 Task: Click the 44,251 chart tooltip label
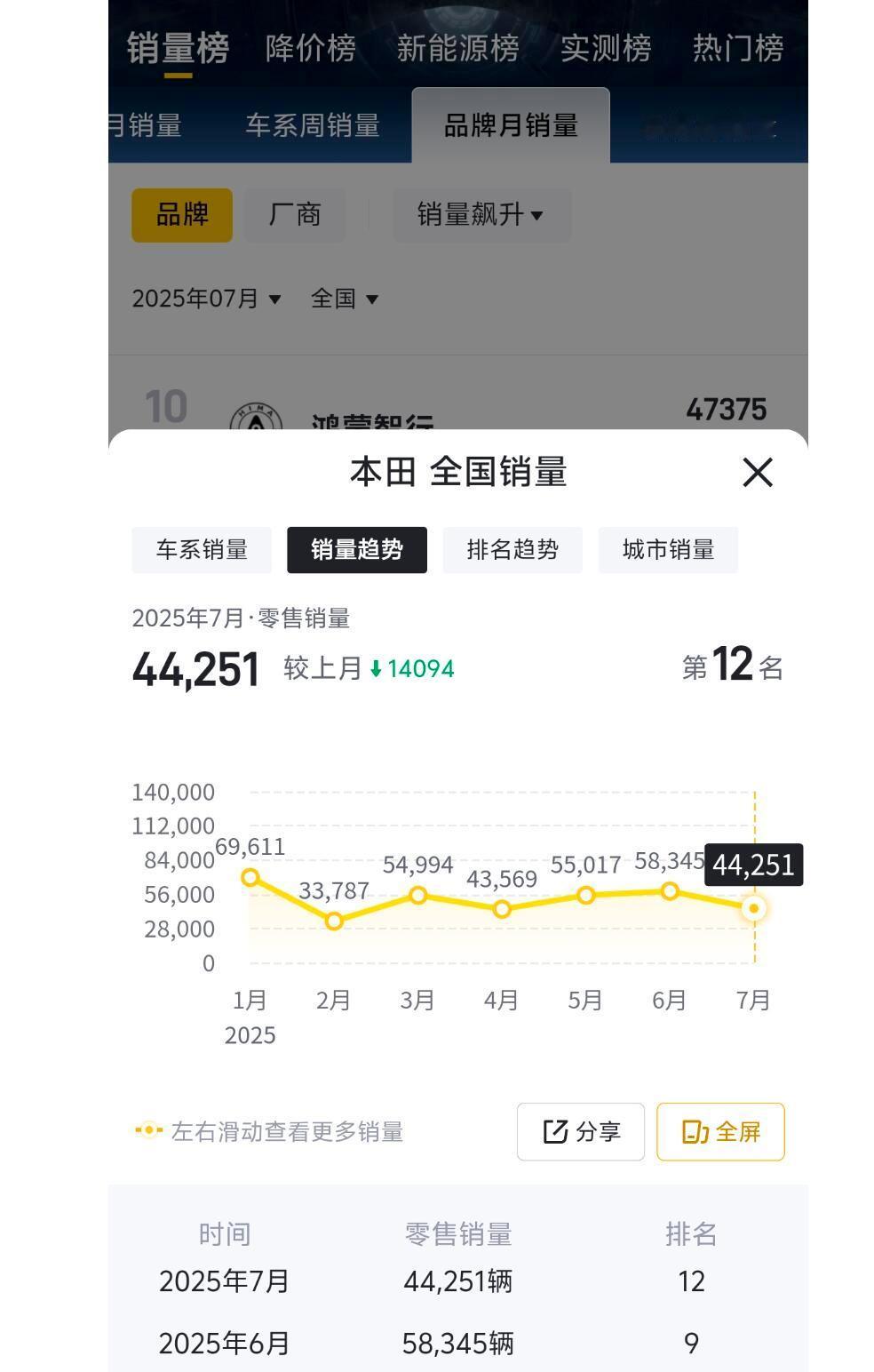click(753, 865)
